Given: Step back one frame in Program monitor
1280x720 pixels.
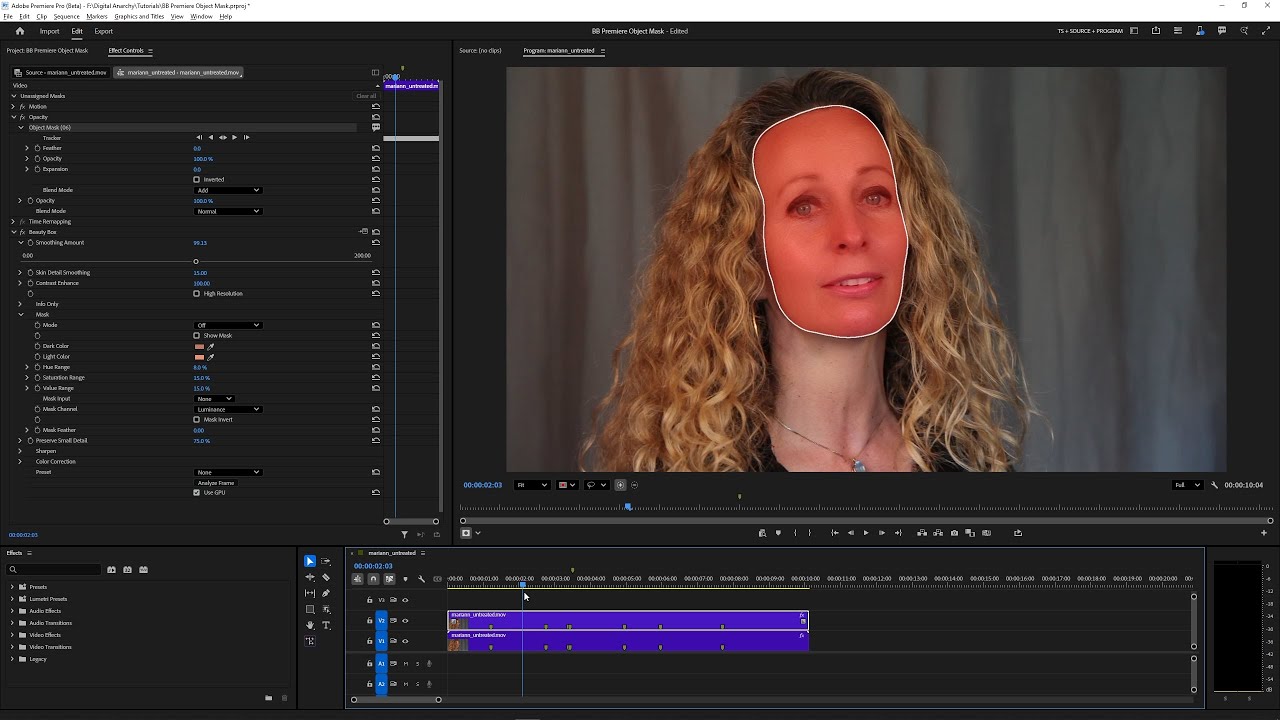Looking at the screenshot, I should pos(851,533).
